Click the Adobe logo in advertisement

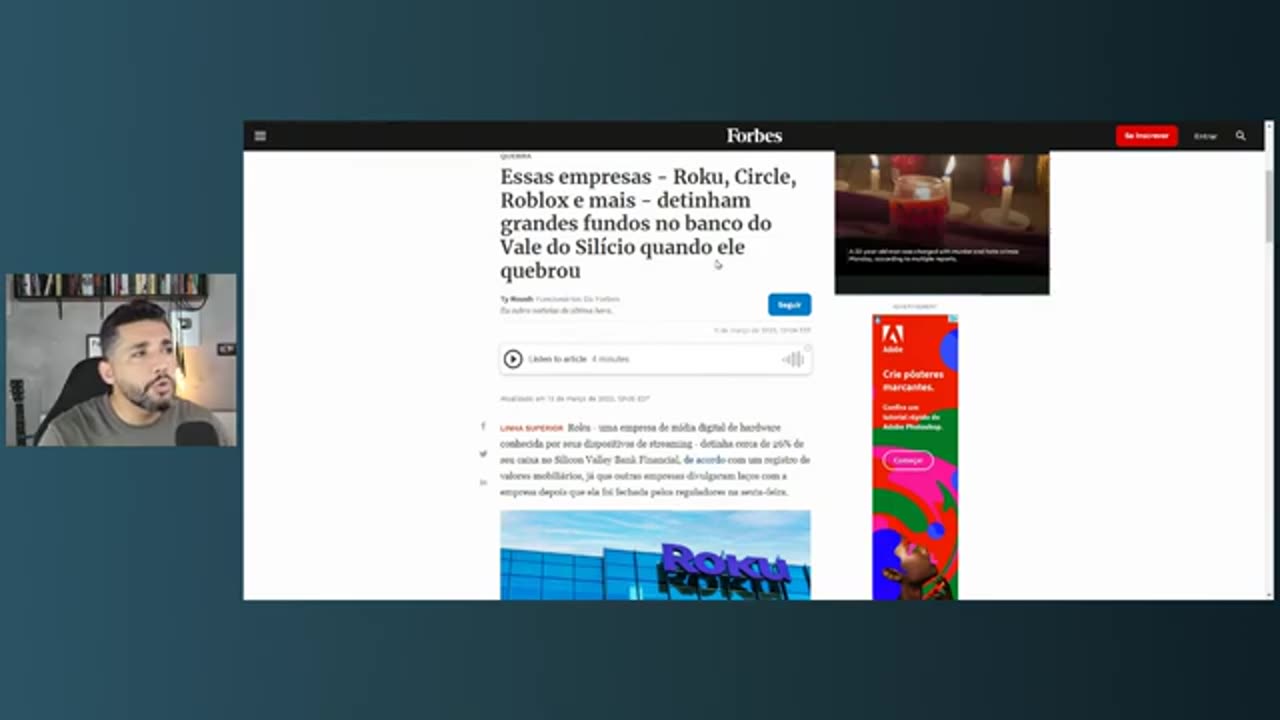pos(893,337)
